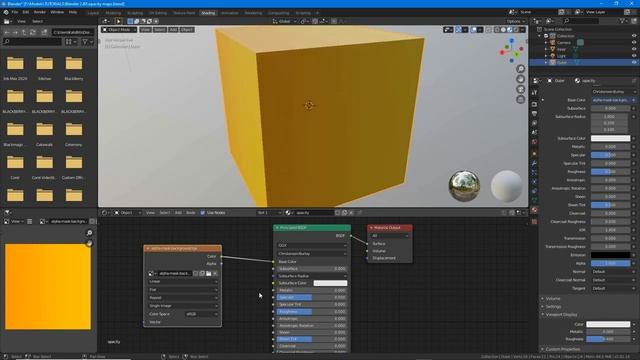Click Subsurface Color swatch in BSDF node
The image size is (640, 360).
pos(330,283)
